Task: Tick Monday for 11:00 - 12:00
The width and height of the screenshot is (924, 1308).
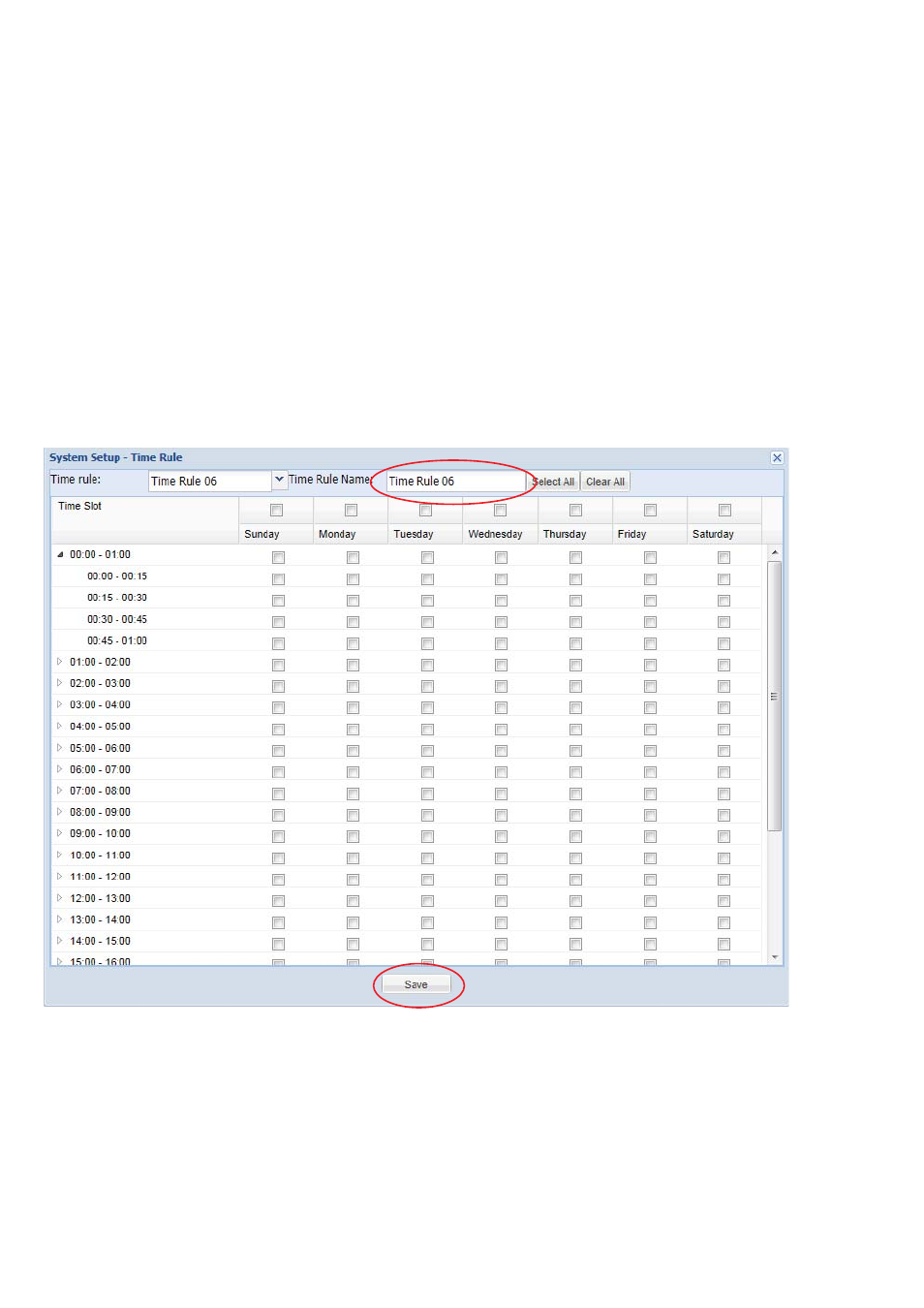Action: 354,880
